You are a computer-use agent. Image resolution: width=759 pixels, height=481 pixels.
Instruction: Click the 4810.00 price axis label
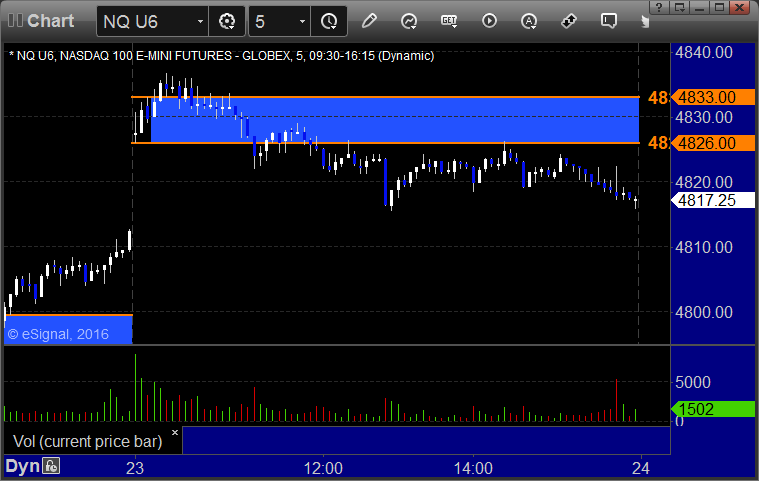point(704,247)
